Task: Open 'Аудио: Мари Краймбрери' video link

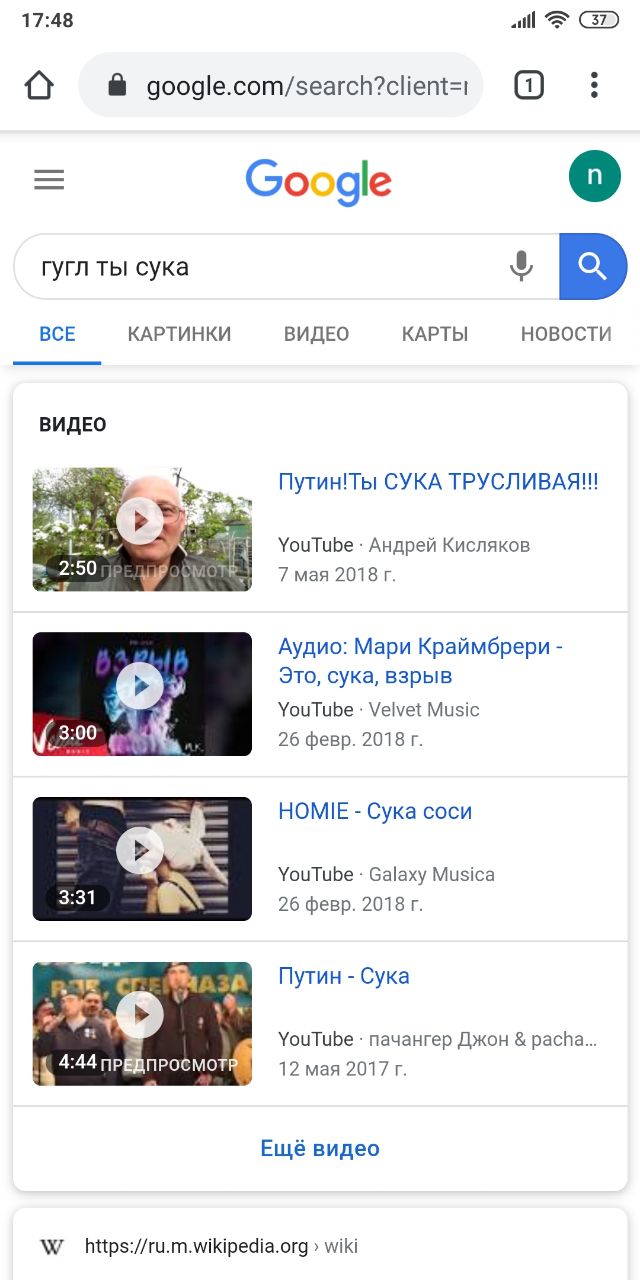Action: coord(420,661)
